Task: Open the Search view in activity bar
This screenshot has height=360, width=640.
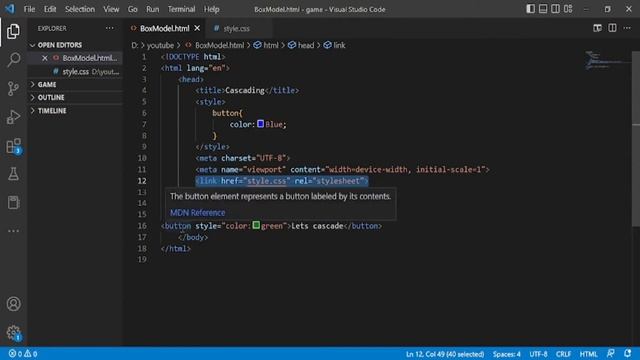Action: click(13, 60)
